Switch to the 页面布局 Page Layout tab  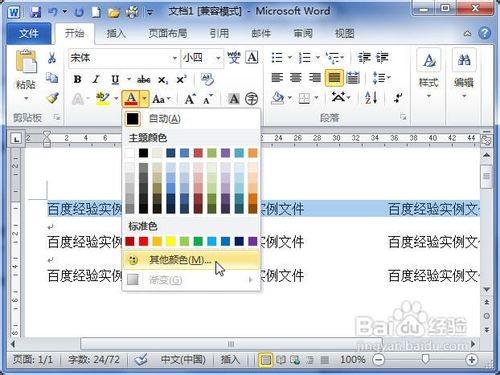coord(168,33)
